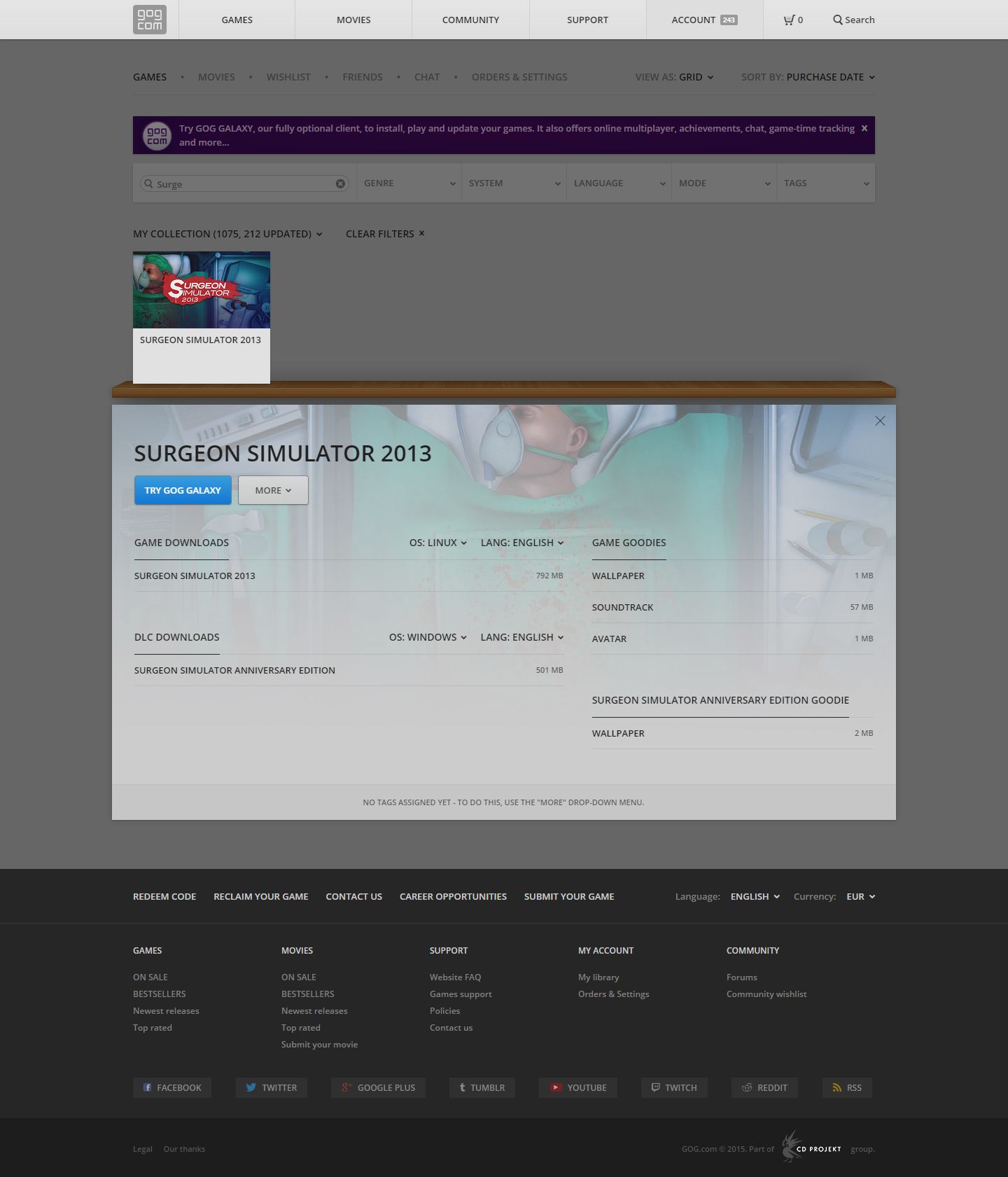The width and height of the screenshot is (1008, 1177).
Task: Switch to the Wishlist tab
Action: pos(288,77)
